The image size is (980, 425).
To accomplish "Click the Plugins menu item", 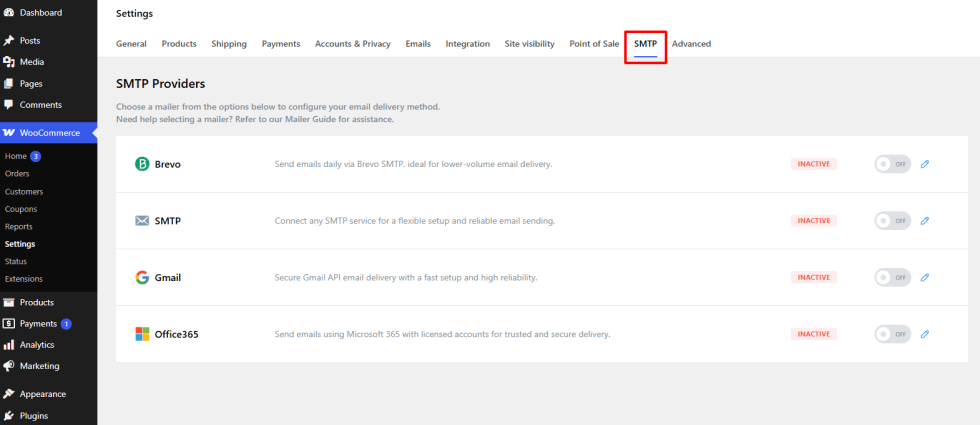I will [x=34, y=416].
